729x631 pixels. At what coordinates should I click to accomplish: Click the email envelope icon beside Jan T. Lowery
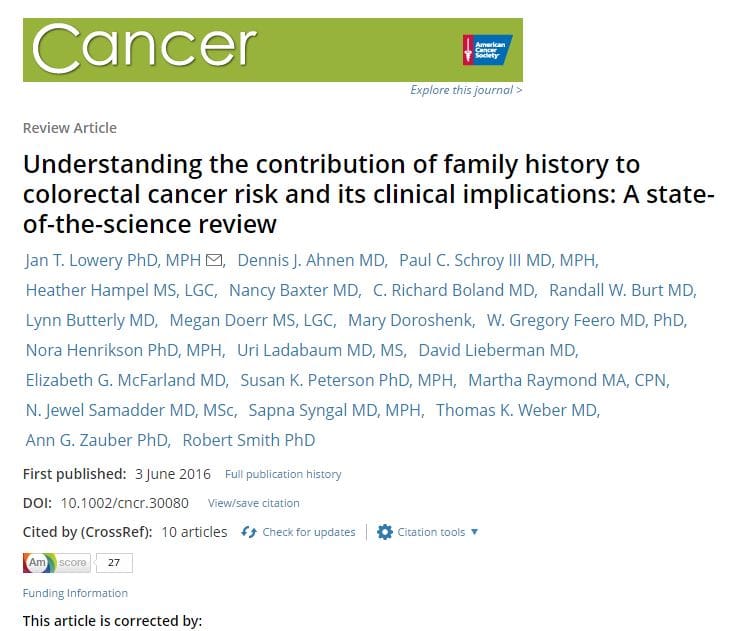pos(213,262)
